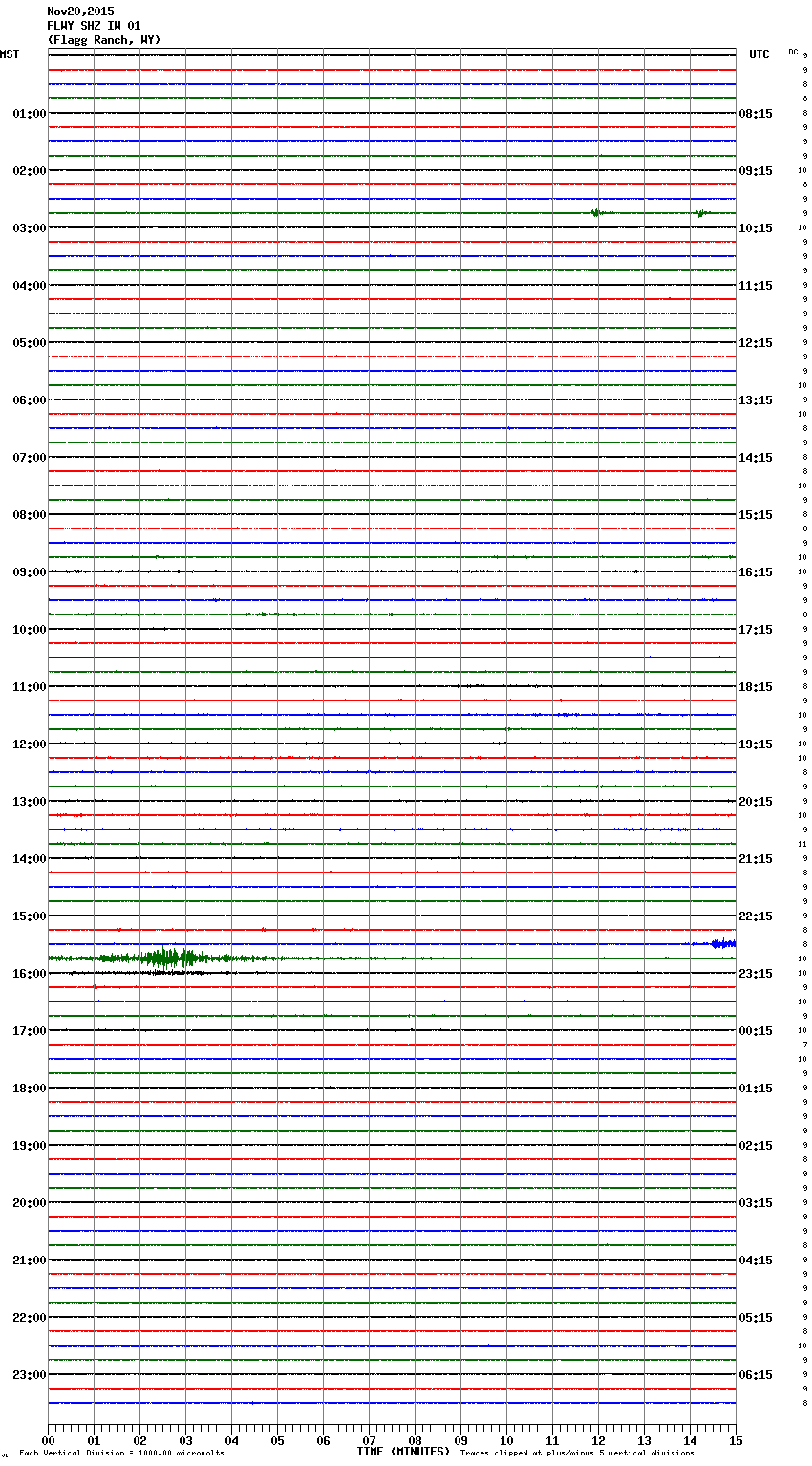Click the 13:15 UTC time label

point(756,400)
